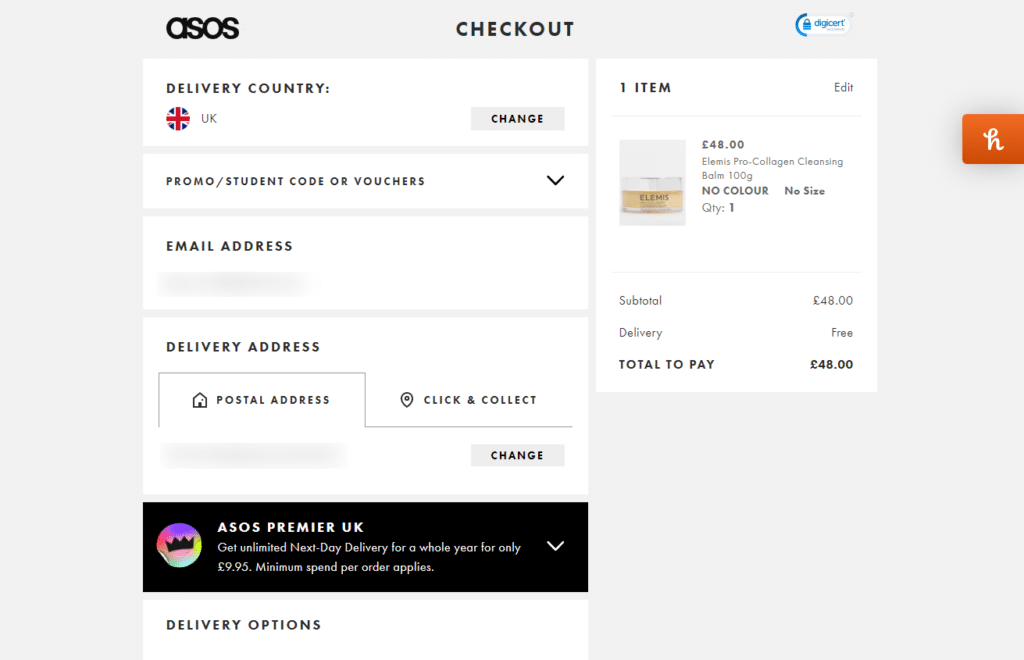Viewport: 1024px width, 660px height.
Task: Click Change next to the delivery country
Action: coord(517,118)
